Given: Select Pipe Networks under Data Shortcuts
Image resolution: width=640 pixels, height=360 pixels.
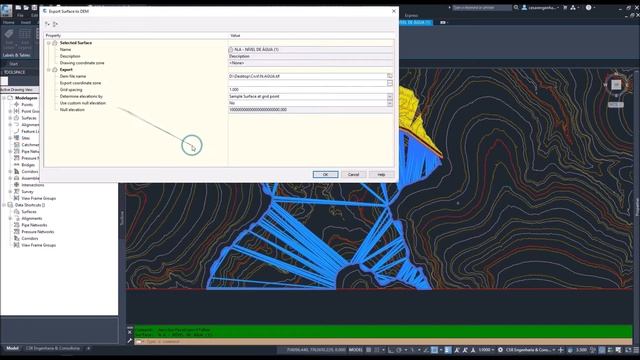Looking at the screenshot, I should (x=34, y=225).
